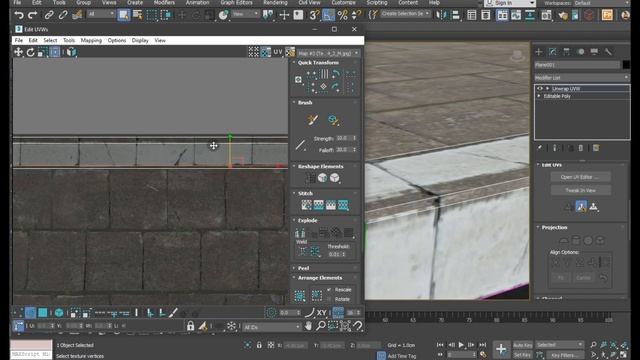This screenshot has width=640, height=360.
Task: Click the Set Key button
Action: coord(522,355)
